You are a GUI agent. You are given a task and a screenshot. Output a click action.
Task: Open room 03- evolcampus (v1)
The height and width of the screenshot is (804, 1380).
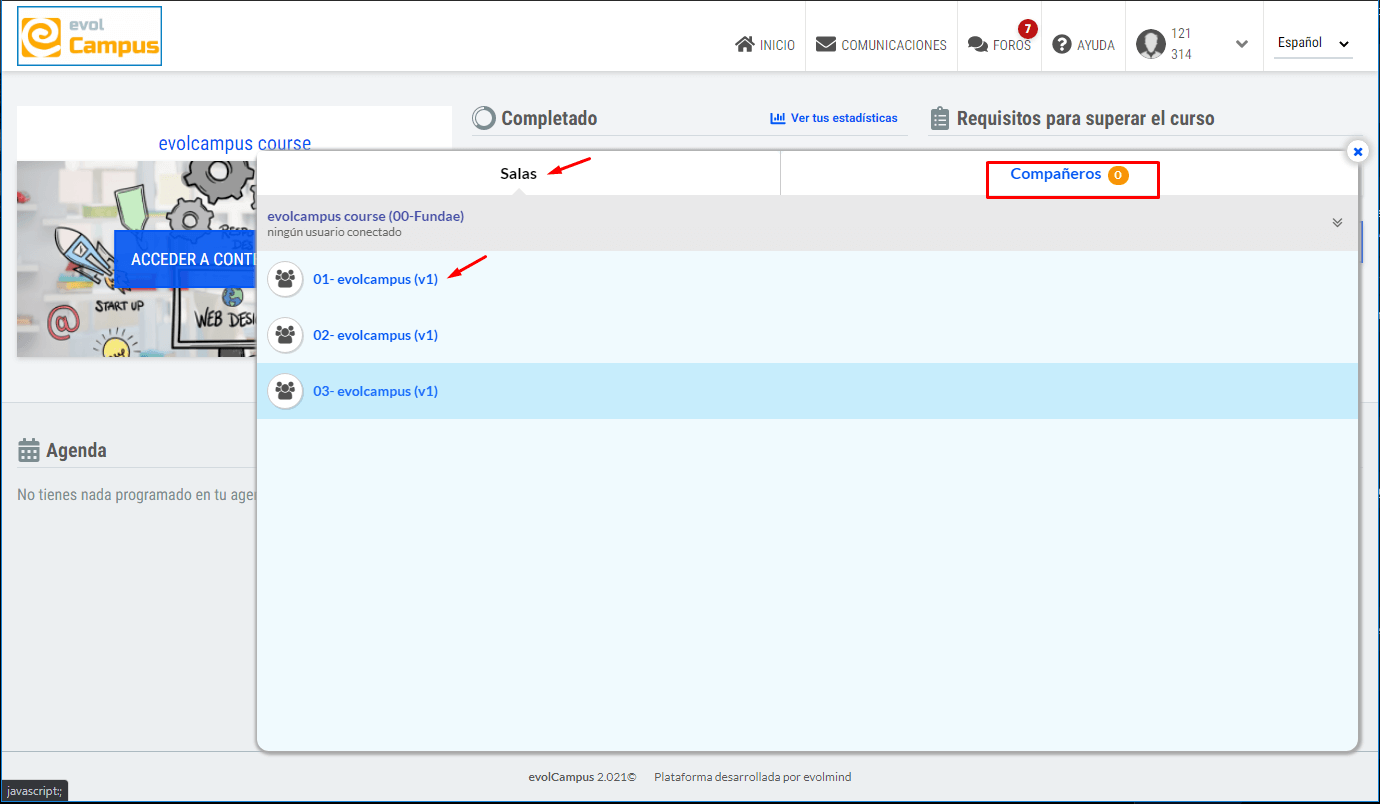point(375,391)
